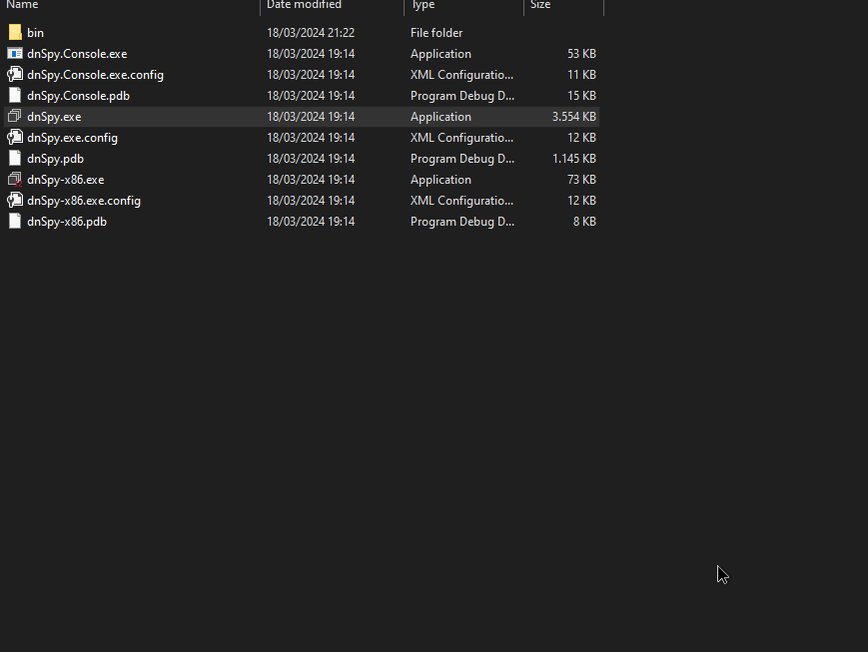Click the dnSpy.Console.pdb file icon

coord(15,96)
